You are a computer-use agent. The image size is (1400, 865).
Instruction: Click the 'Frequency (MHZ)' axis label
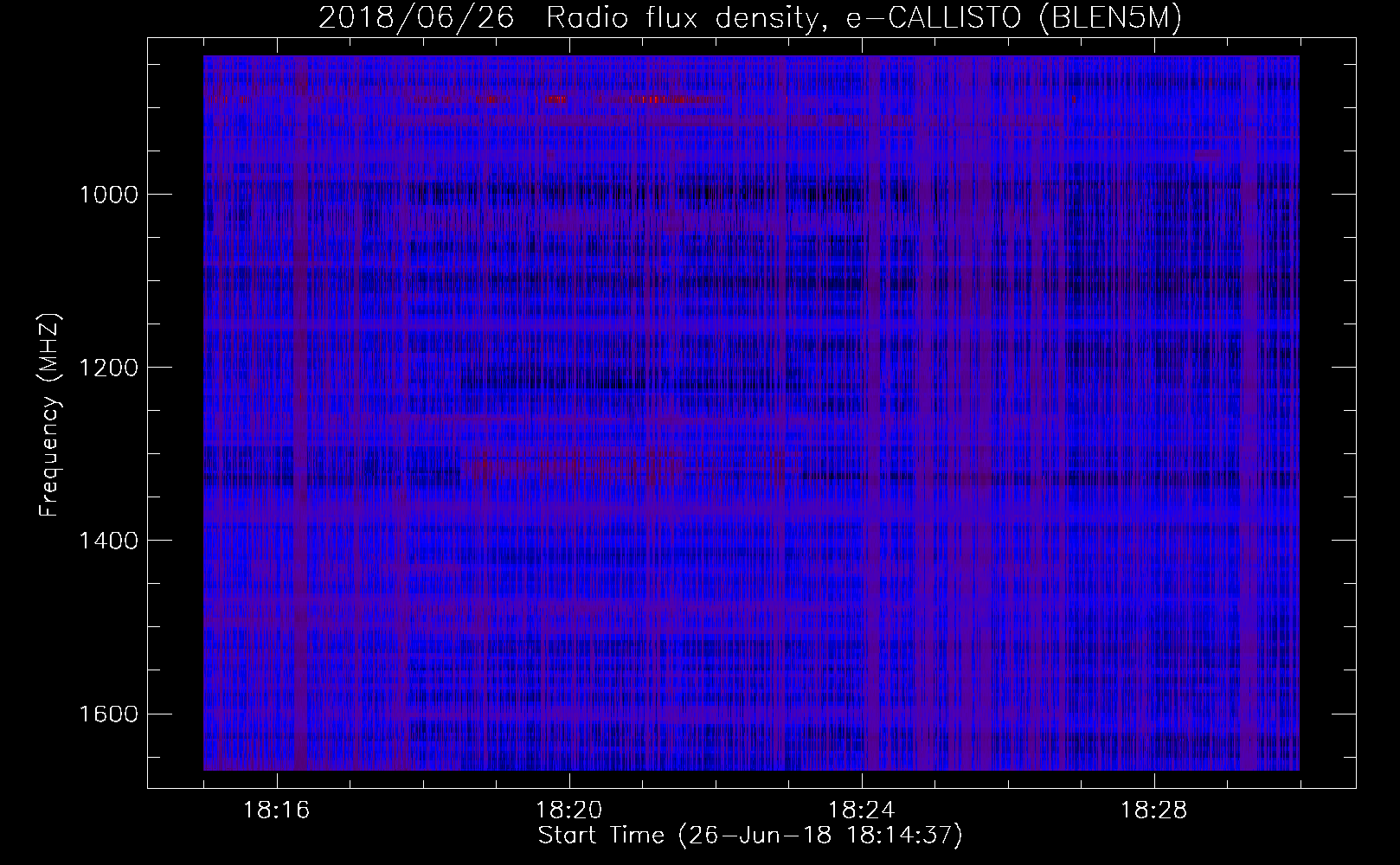[49, 415]
